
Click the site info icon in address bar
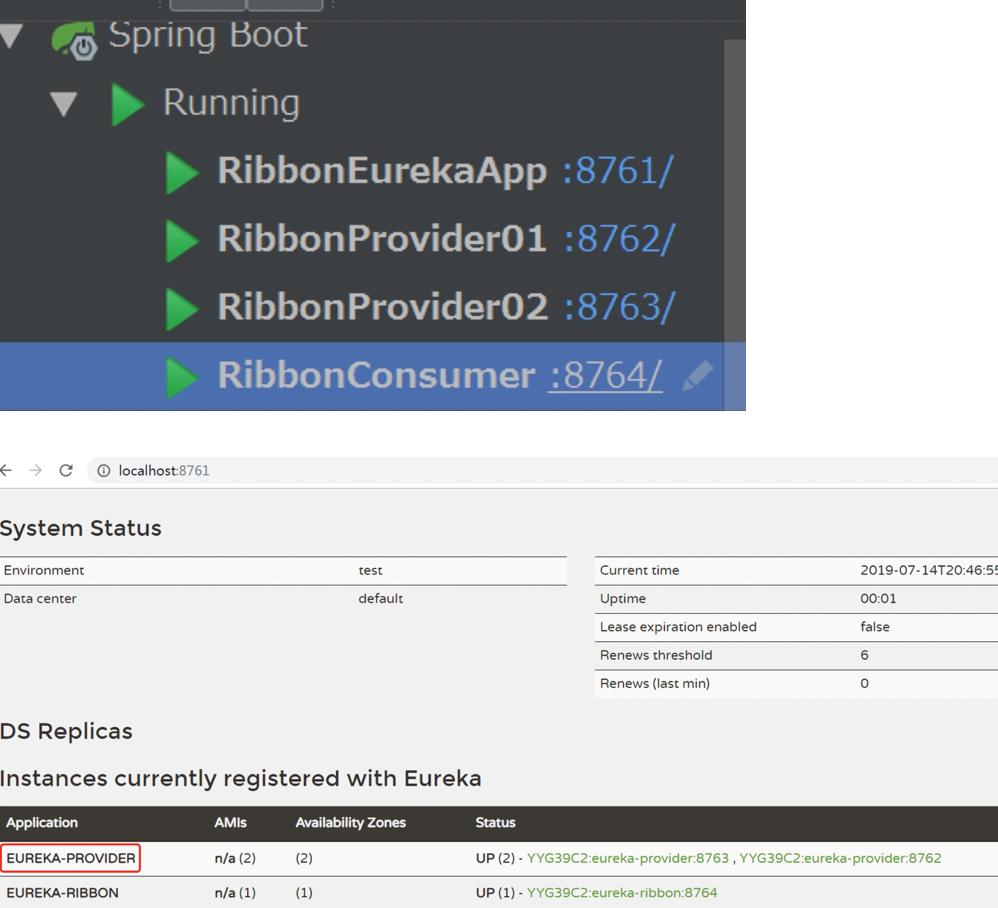103,471
